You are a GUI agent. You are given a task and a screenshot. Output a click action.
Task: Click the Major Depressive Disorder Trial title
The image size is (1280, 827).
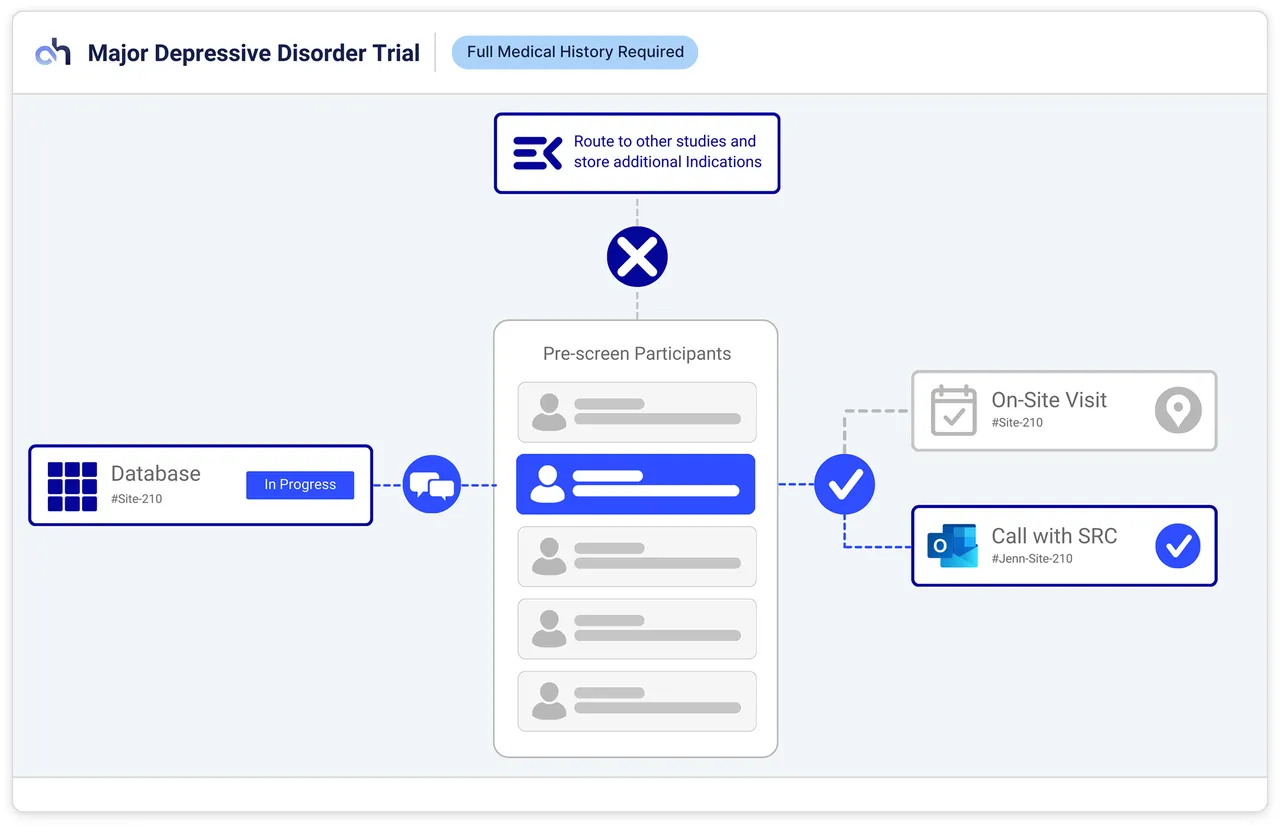254,53
